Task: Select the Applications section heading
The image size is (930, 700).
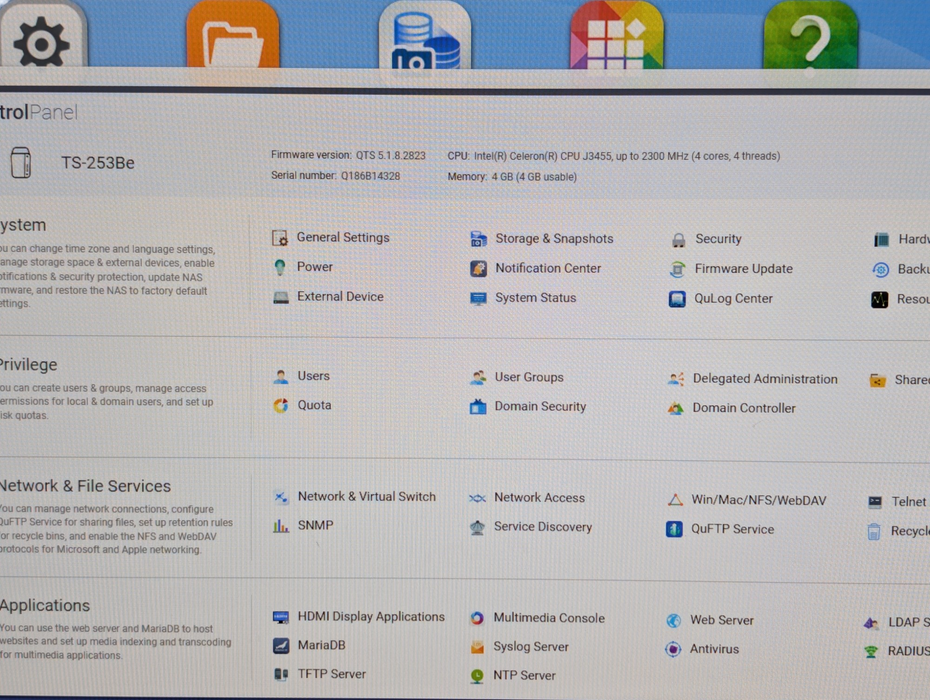Action: pyautogui.click(x=45, y=605)
